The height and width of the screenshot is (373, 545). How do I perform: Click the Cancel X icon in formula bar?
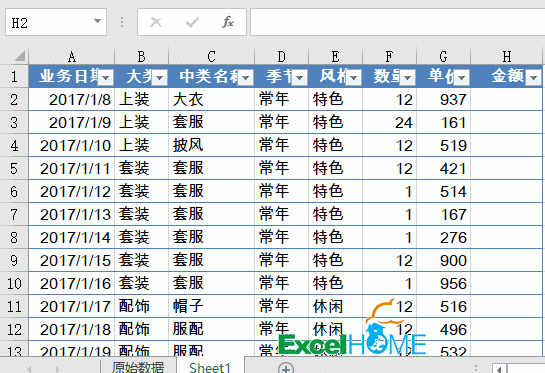click(x=156, y=22)
